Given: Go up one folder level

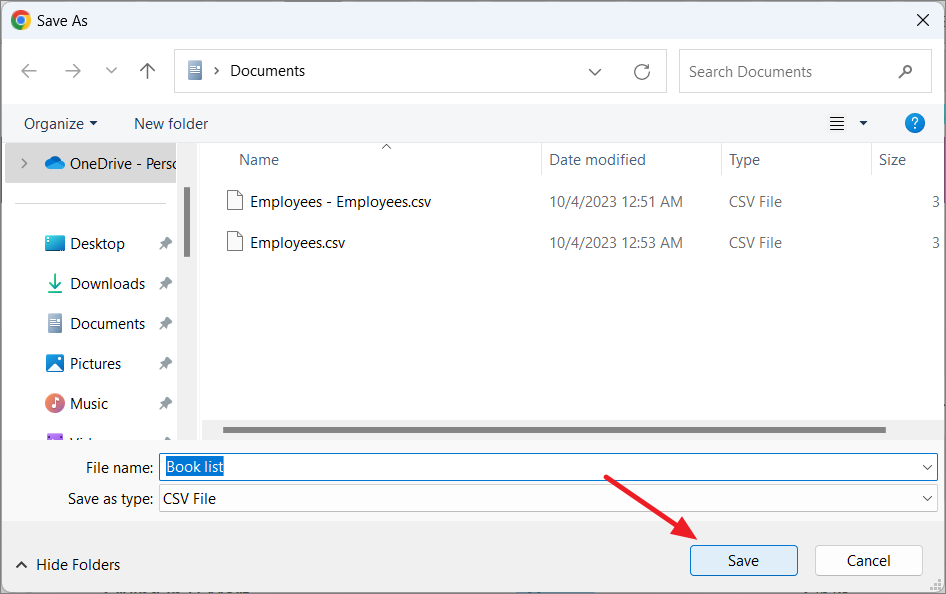Looking at the screenshot, I should (x=147, y=71).
